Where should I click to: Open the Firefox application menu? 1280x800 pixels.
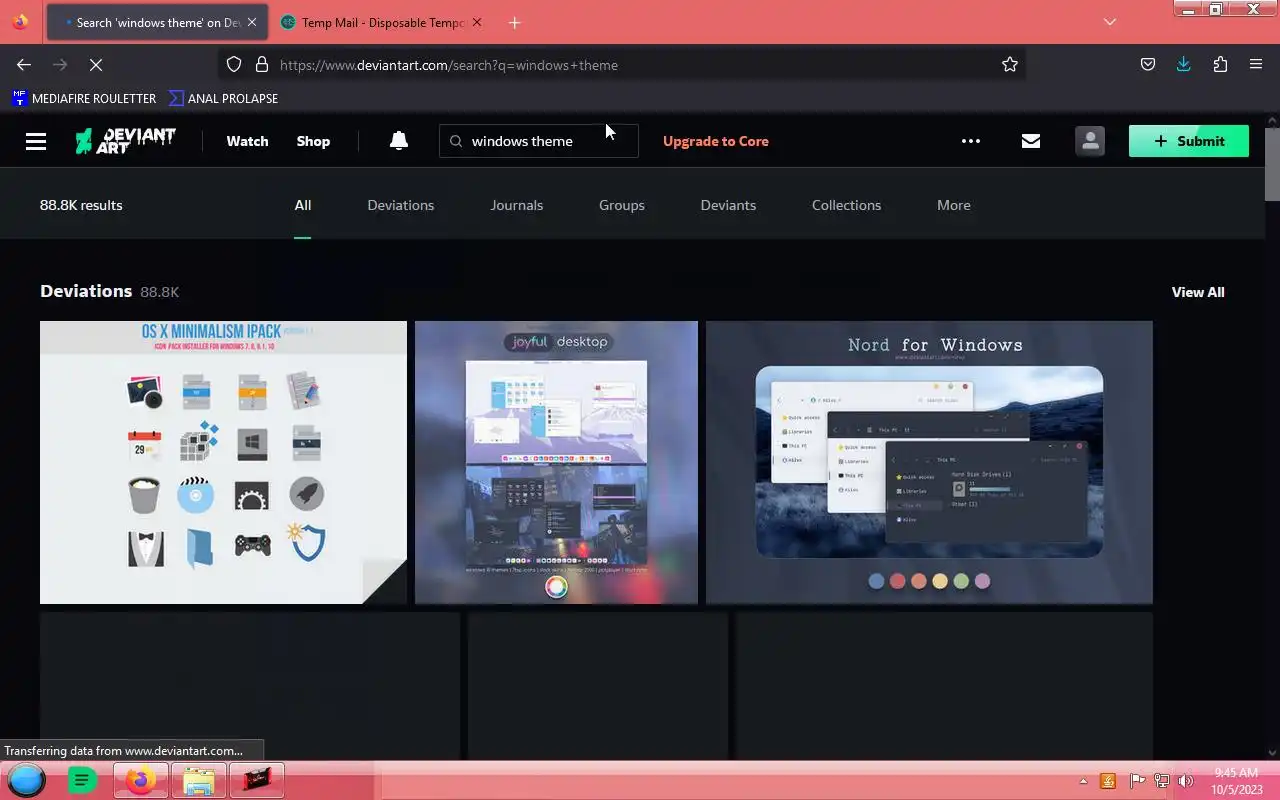click(x=1256, y=65)
